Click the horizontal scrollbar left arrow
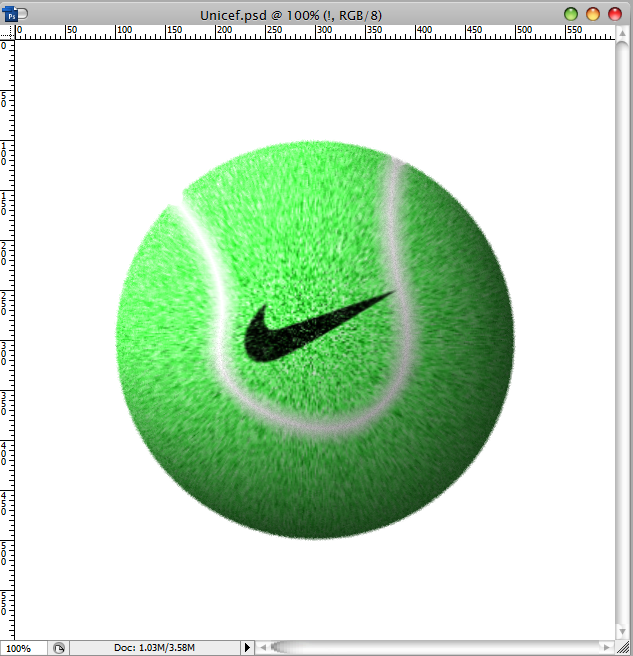Viewport: 633px width, 656px height. pos(263,648)
